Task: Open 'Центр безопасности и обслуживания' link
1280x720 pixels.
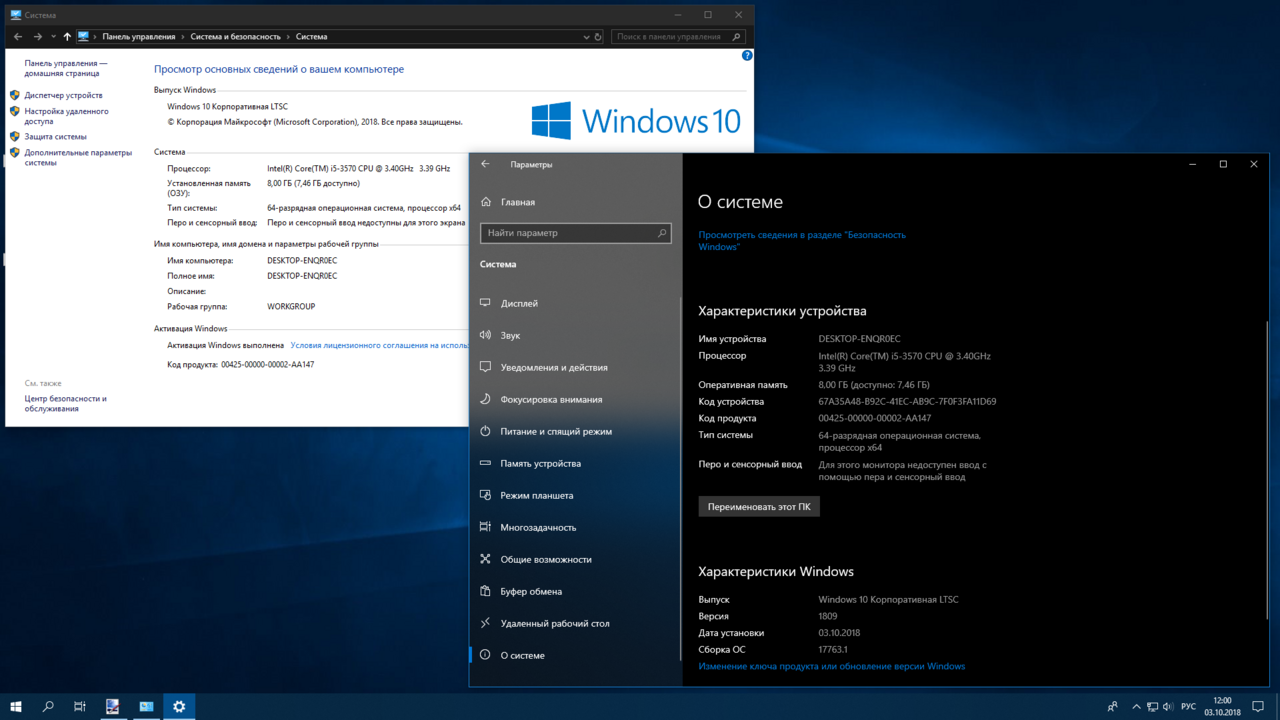Action: coord(66,403)
